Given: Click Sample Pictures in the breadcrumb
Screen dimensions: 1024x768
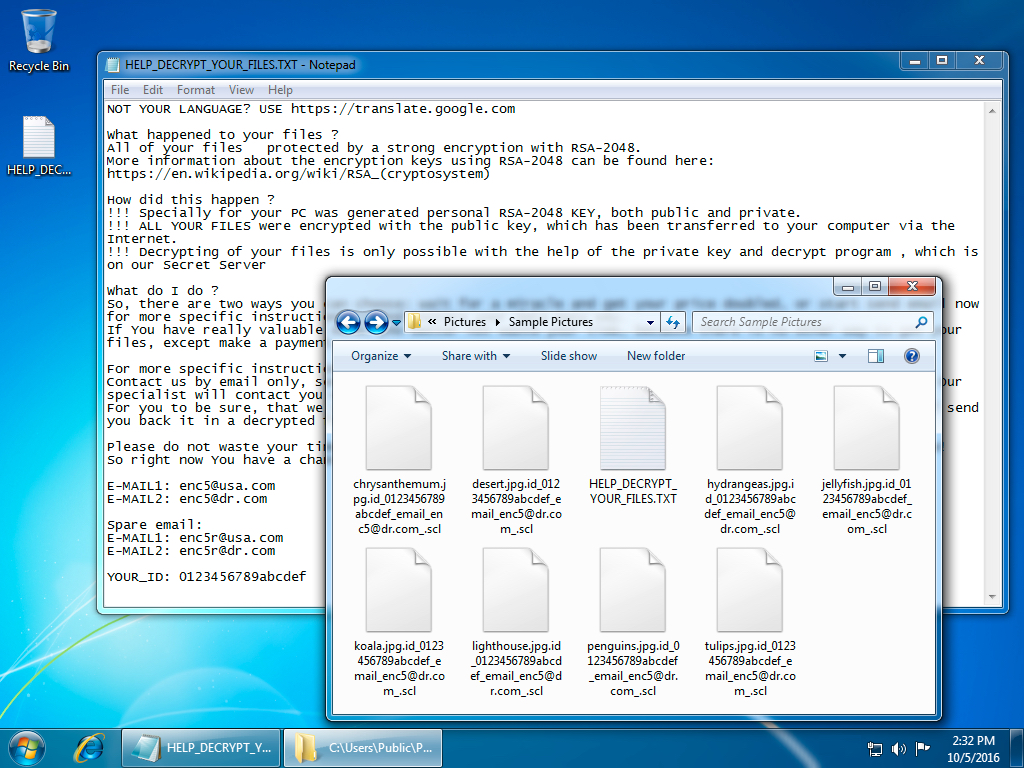Looking at the screenshot, I should (551, 322).
